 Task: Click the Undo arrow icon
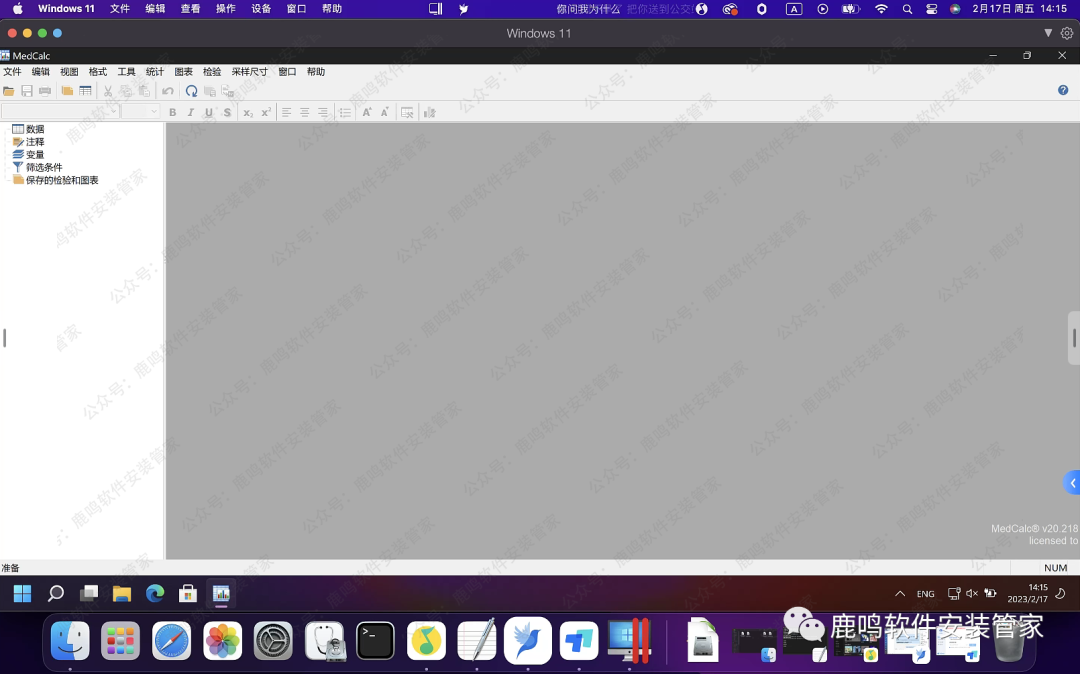167,91
